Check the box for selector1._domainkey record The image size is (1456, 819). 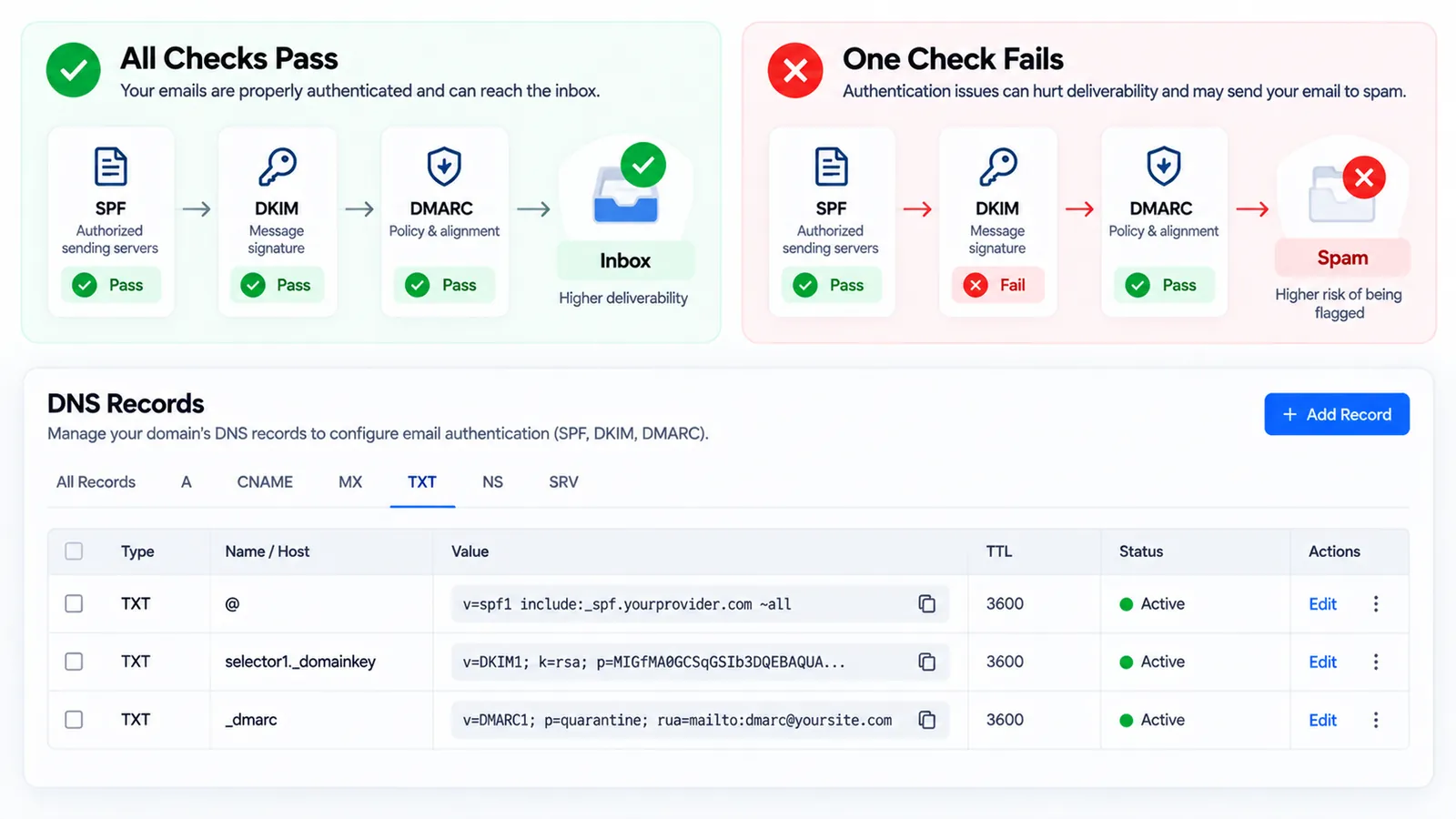click(x=74, y=662)
